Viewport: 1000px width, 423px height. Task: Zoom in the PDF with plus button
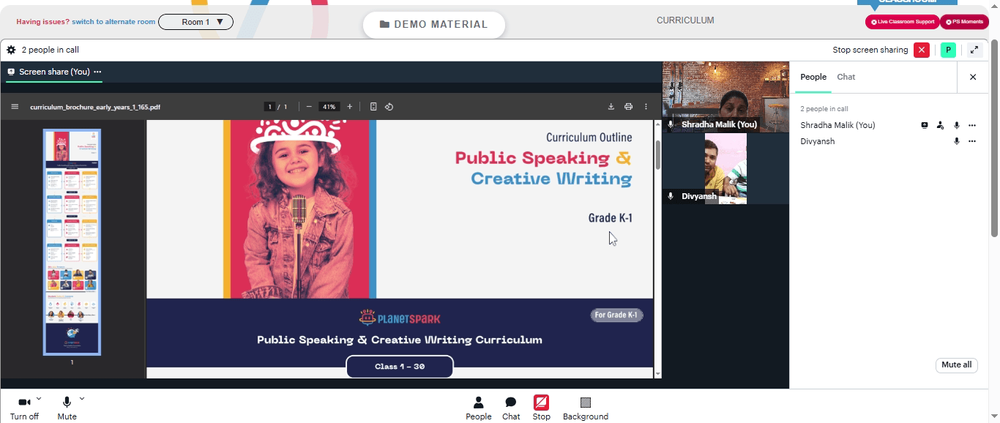pyautogui.click(x=349, y=107)
